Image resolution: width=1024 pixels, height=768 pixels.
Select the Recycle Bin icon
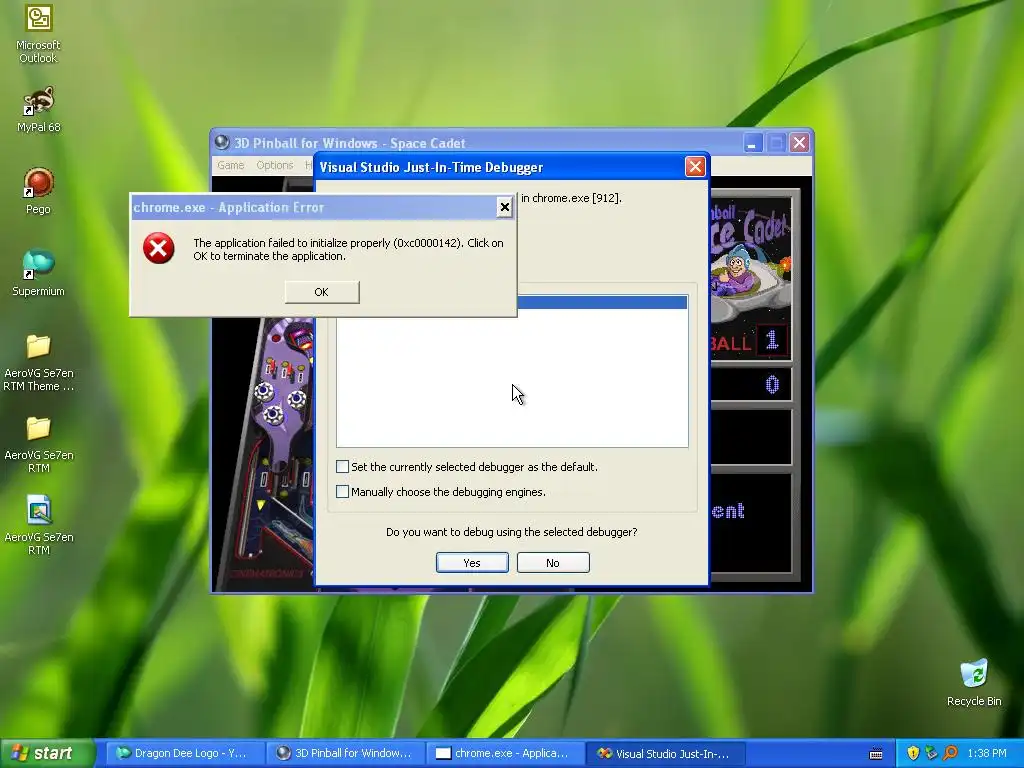[974, 682]
